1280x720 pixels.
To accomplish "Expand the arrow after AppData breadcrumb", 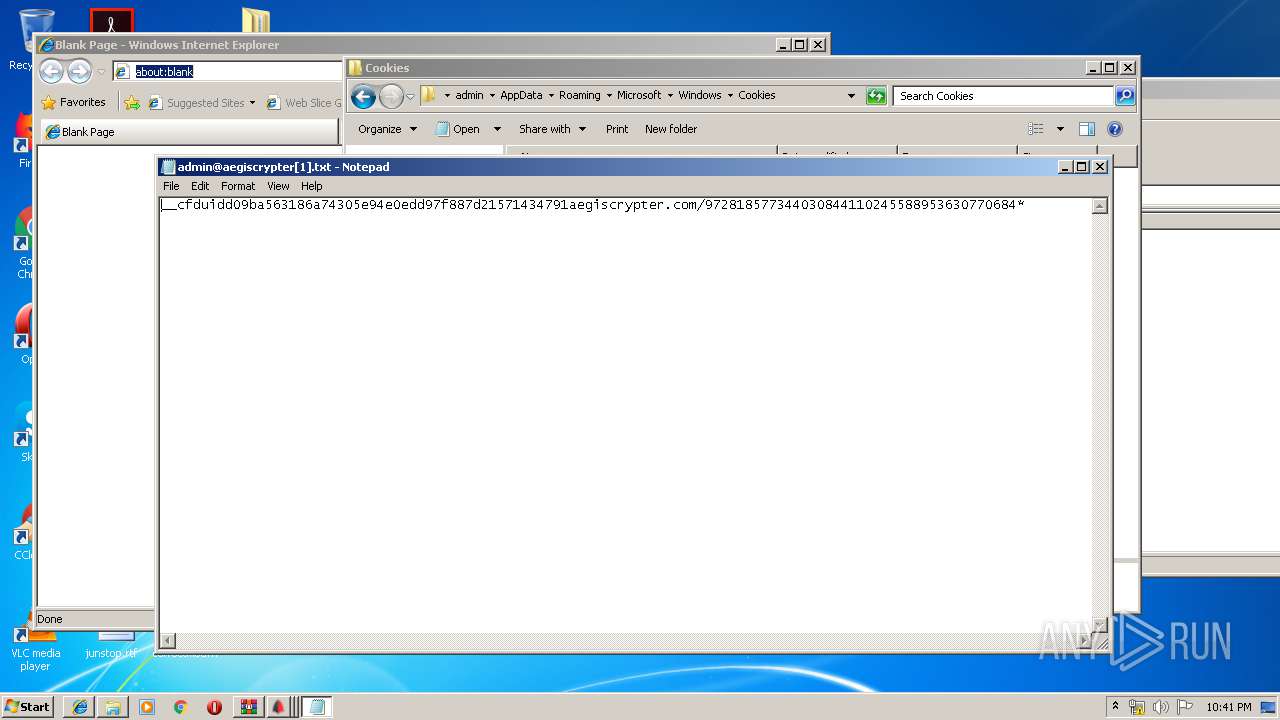I will pyautogui.click(x=551, y=96).
